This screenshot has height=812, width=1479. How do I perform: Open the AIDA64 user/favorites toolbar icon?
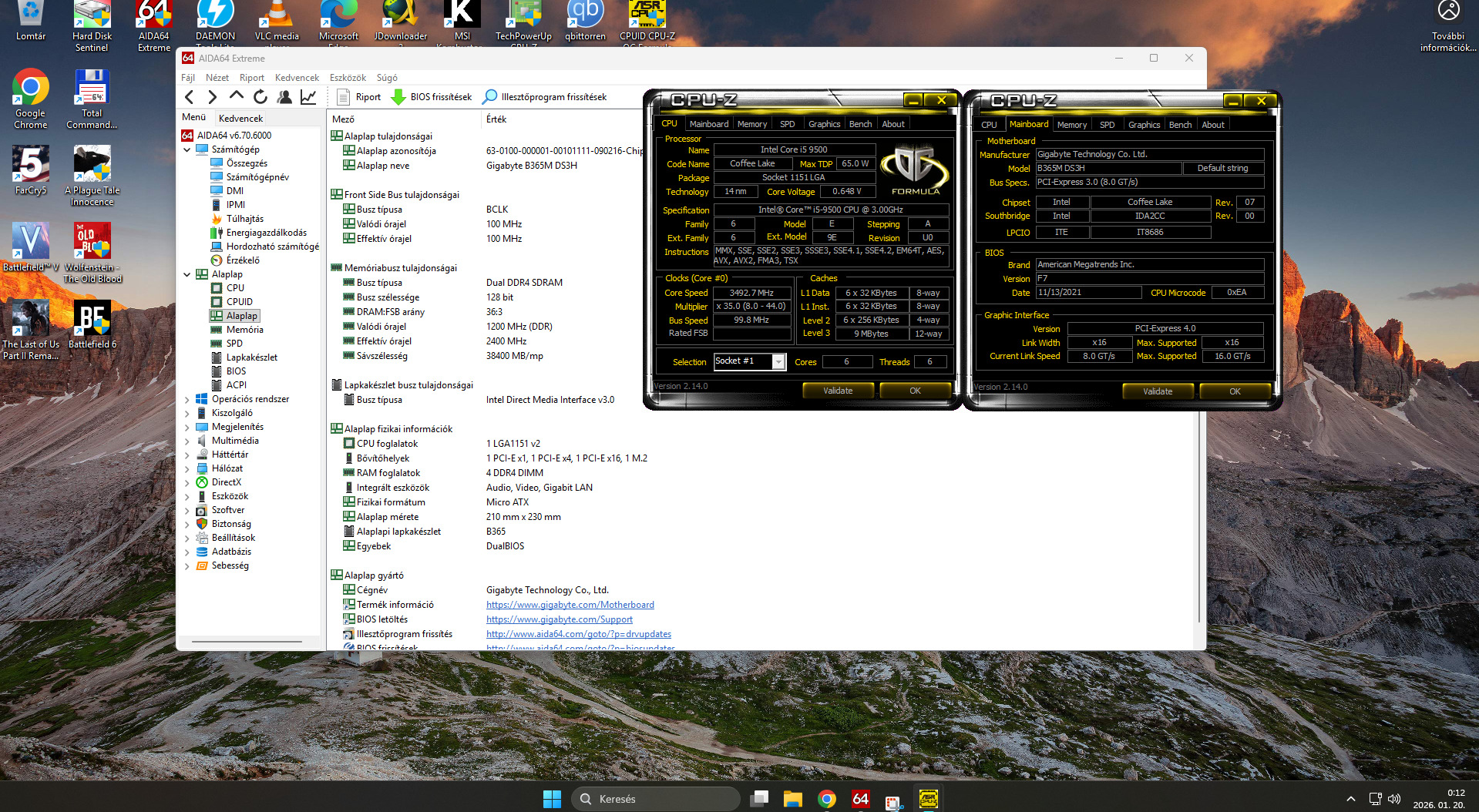click(284, 97)
